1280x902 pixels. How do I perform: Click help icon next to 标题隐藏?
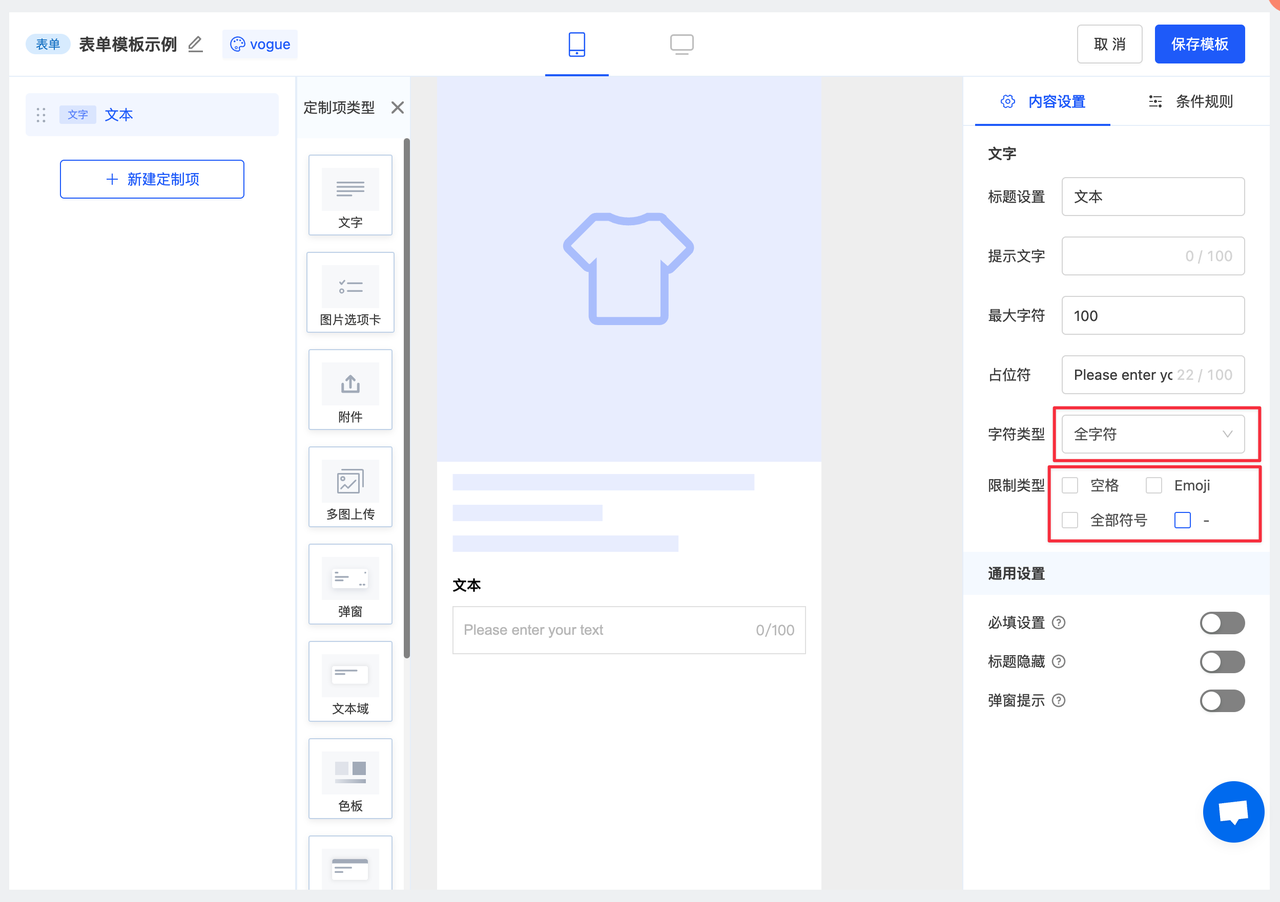(1059, 662)
